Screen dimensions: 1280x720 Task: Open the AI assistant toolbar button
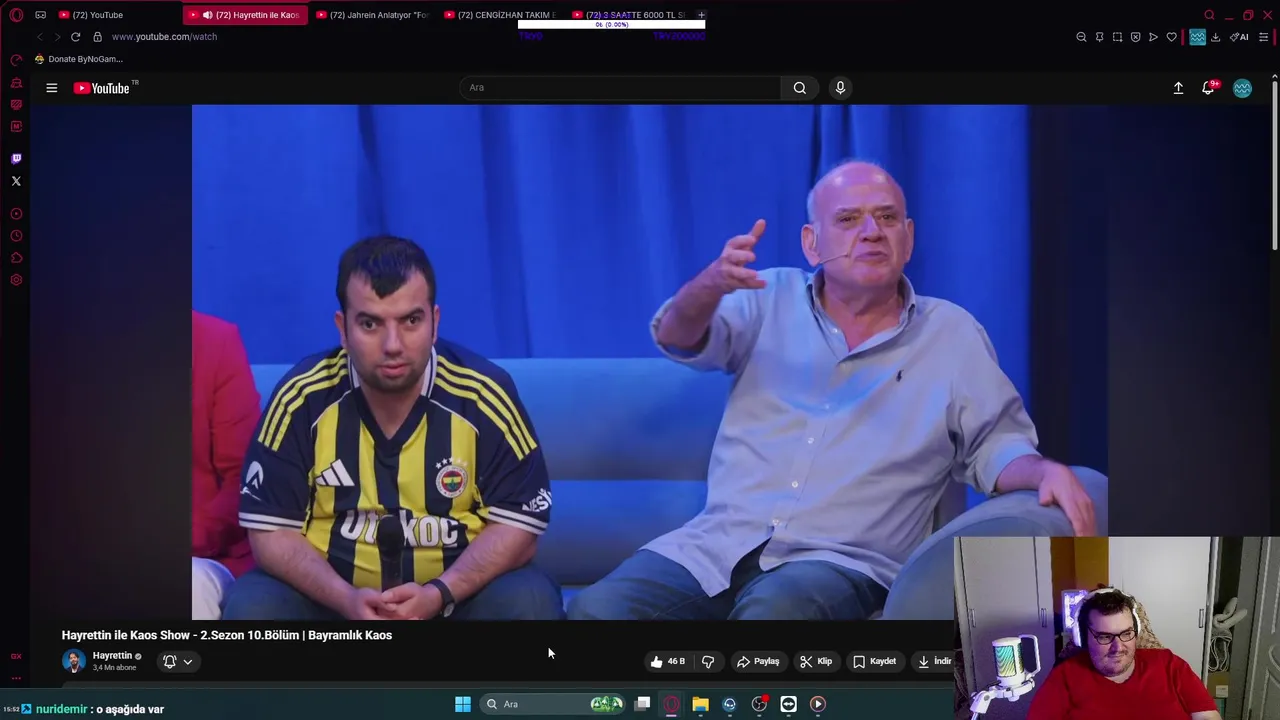click(x=1239, y=37)
